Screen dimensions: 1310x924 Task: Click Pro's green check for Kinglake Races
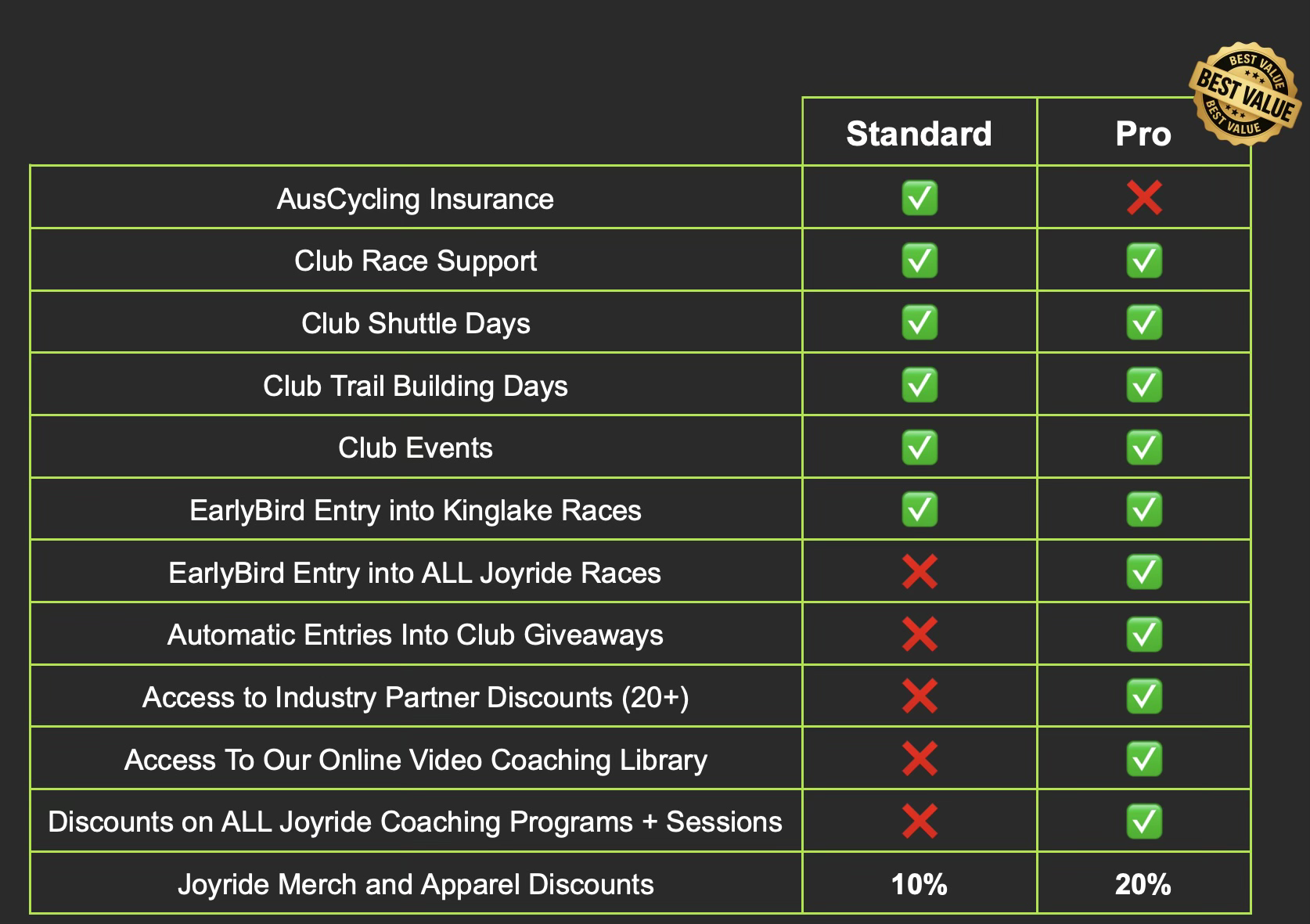1143,510
